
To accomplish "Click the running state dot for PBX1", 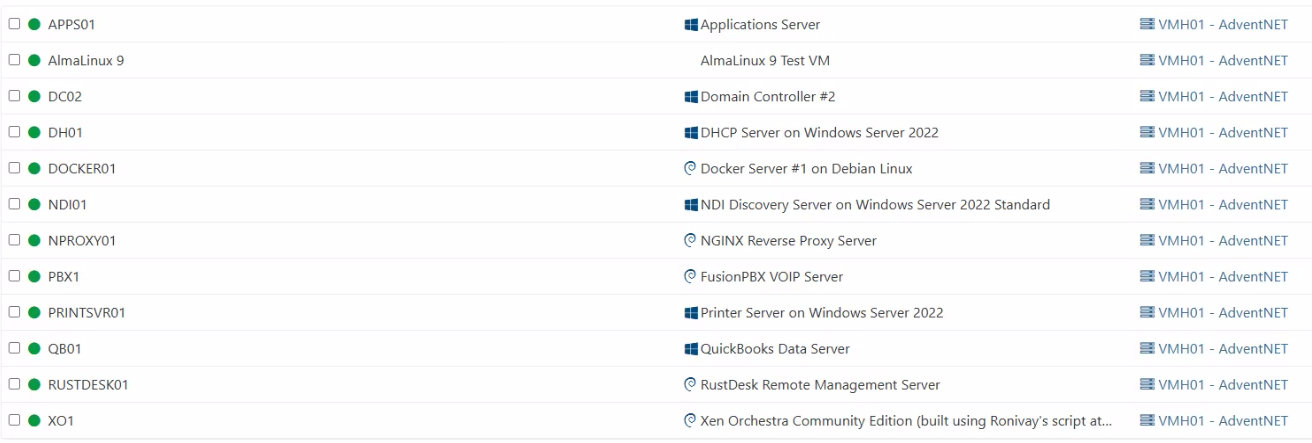I will pos(34,276).
